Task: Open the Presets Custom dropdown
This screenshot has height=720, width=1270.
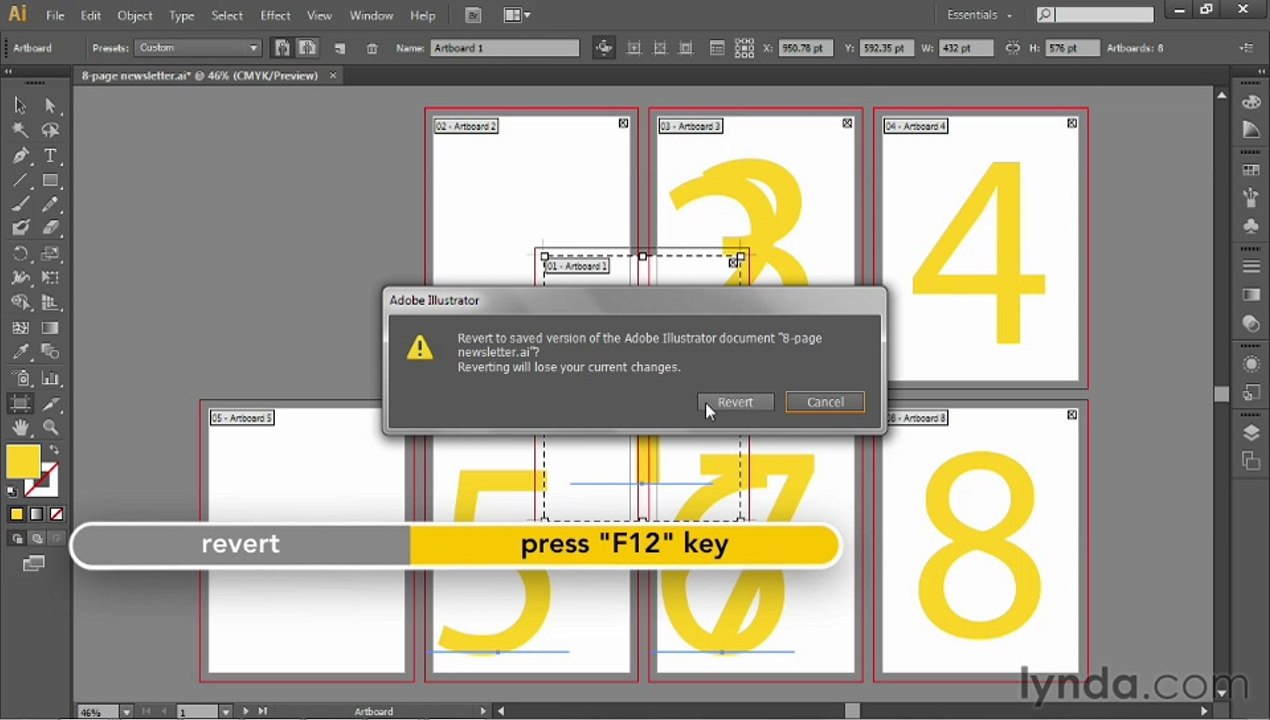Action: pos(199,48)
